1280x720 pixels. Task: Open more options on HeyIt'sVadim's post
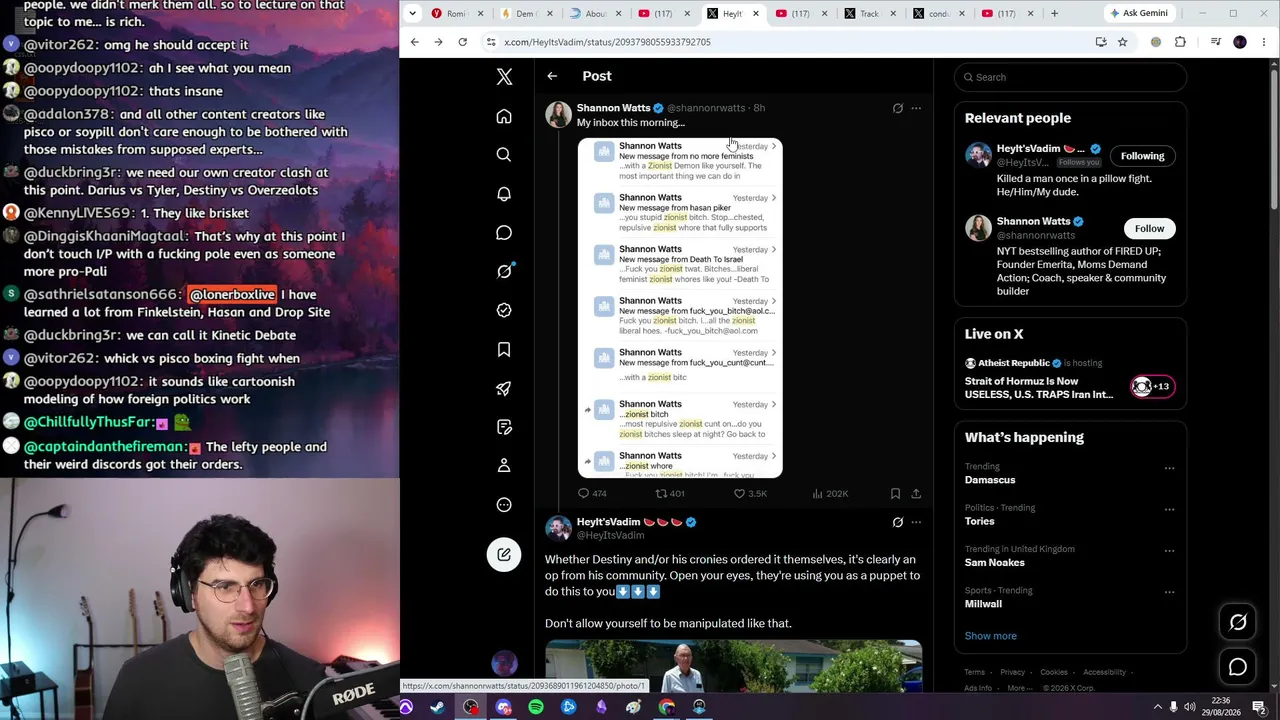(x=916, y=522)
